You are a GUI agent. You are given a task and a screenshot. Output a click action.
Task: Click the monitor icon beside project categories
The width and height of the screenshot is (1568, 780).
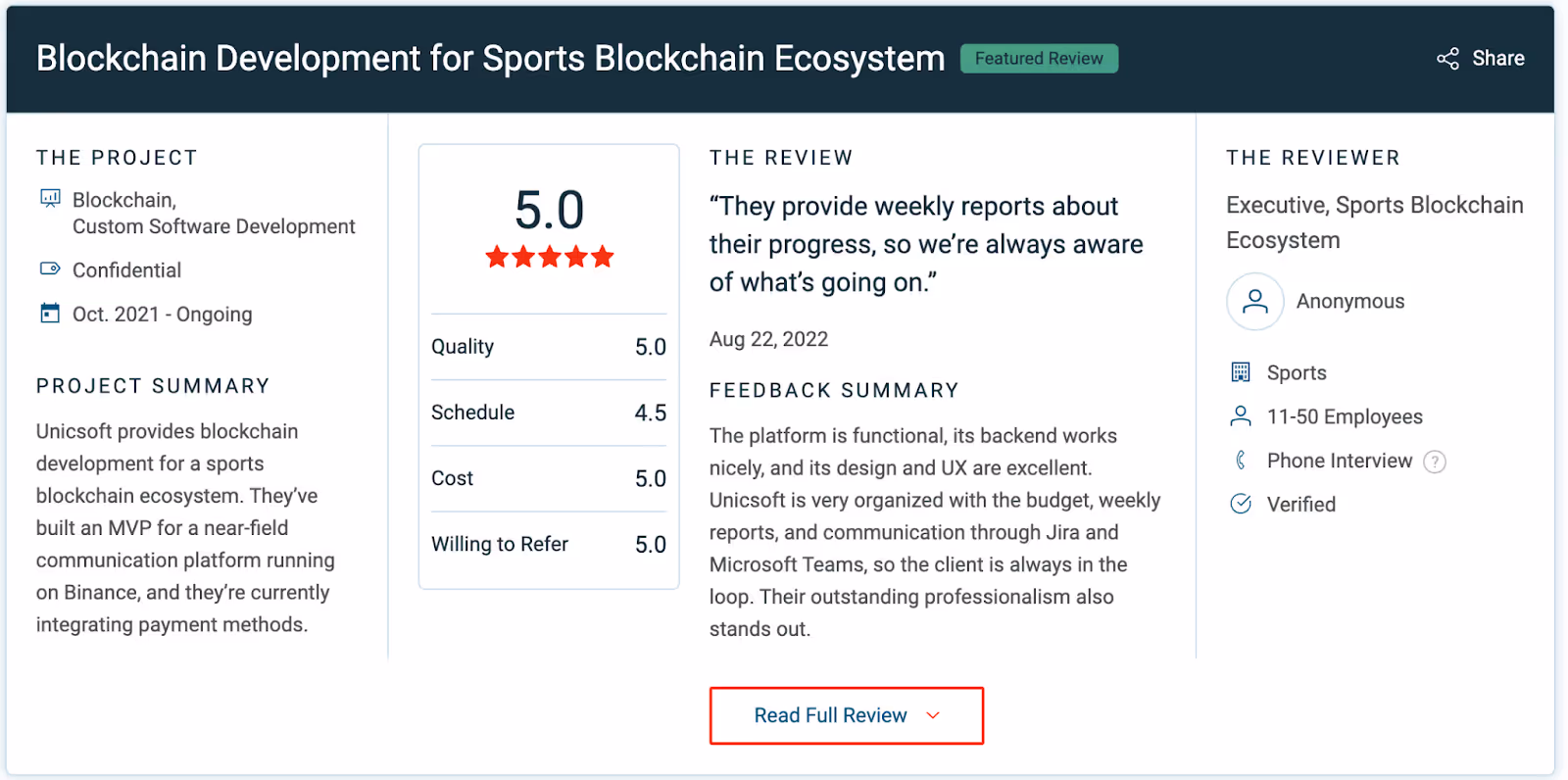click(x=49, y=200)
